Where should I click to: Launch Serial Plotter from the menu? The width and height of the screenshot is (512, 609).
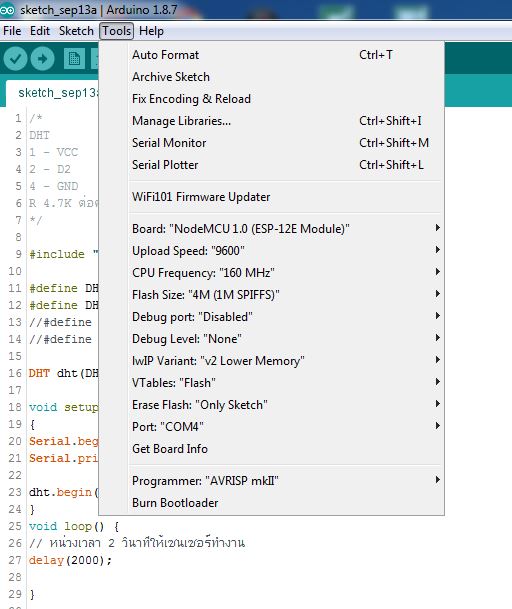(x=287, y=165)
